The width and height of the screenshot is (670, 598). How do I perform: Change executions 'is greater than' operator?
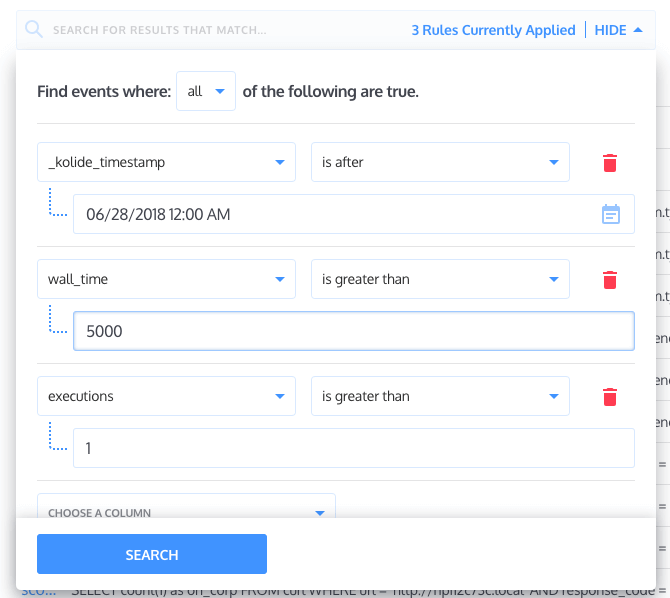(440, 396)
